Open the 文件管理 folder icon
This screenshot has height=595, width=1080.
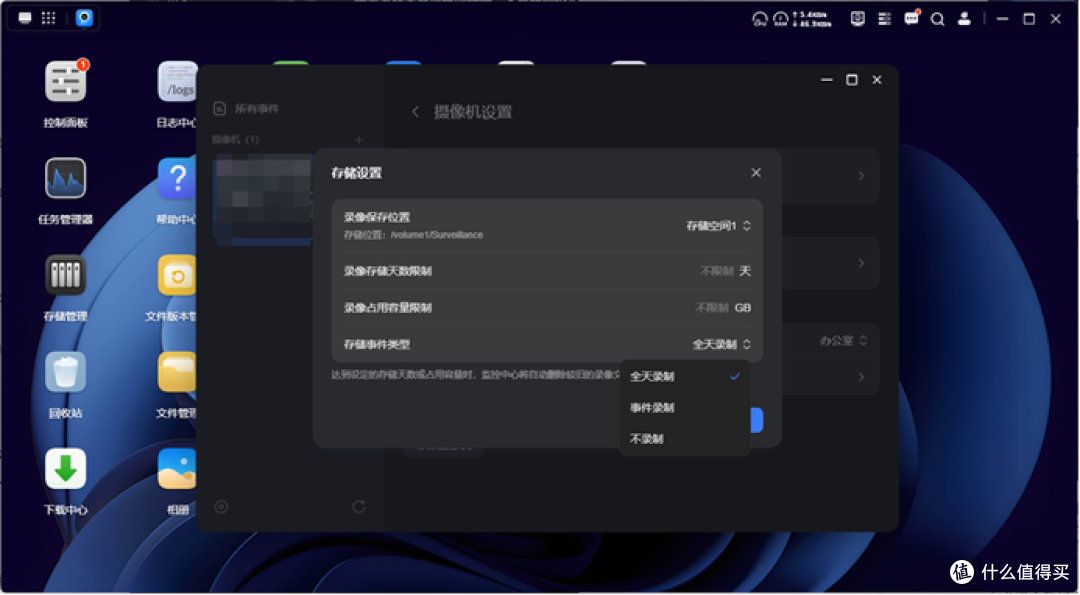click(x=177, y=372)
